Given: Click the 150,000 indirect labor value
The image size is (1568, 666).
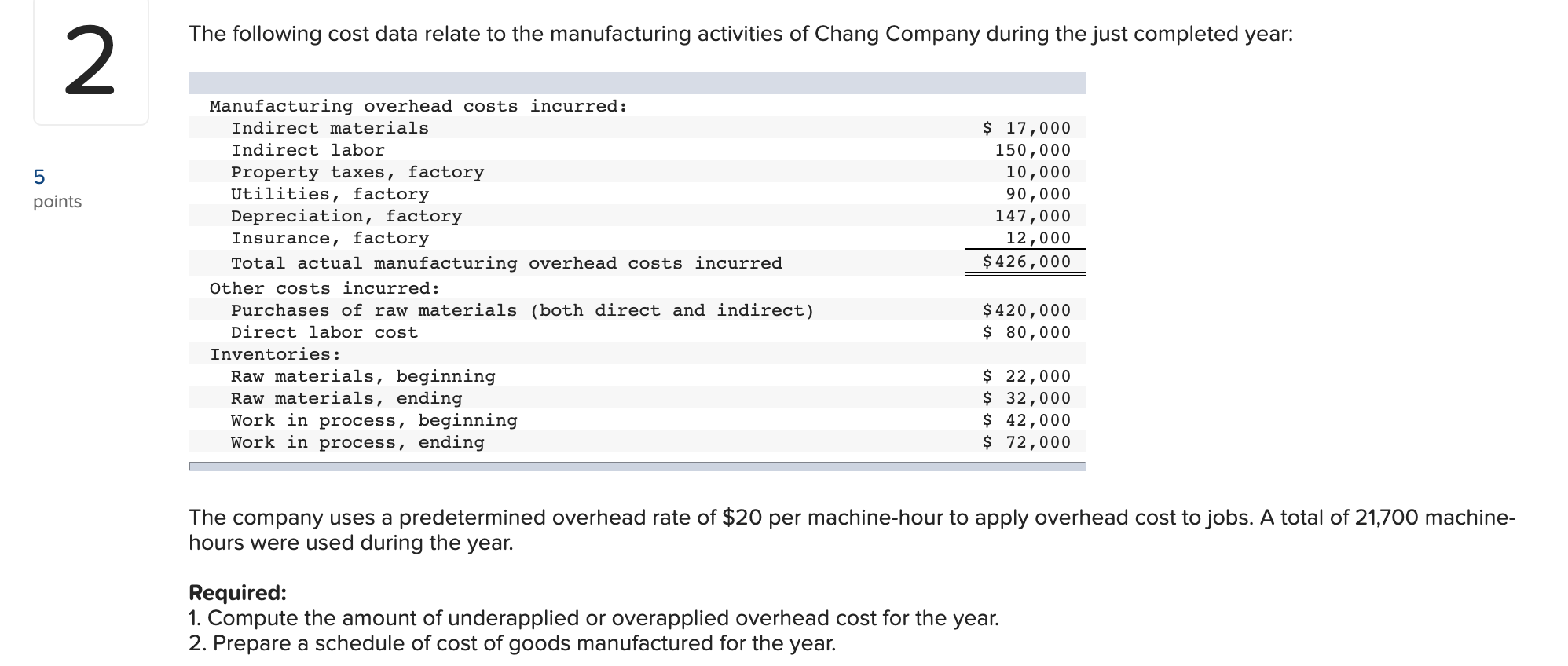Looking at the screenshot, I should (1033, 150).
